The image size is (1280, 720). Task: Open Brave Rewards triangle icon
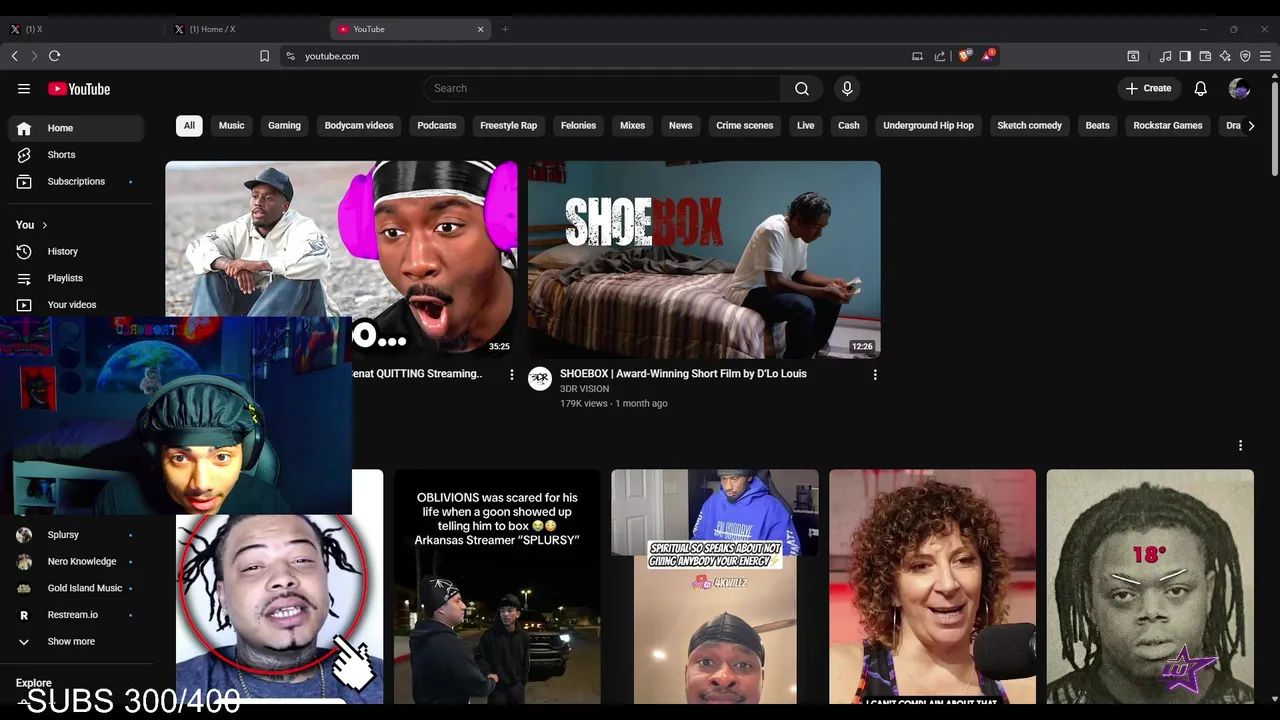click(987, 56)
